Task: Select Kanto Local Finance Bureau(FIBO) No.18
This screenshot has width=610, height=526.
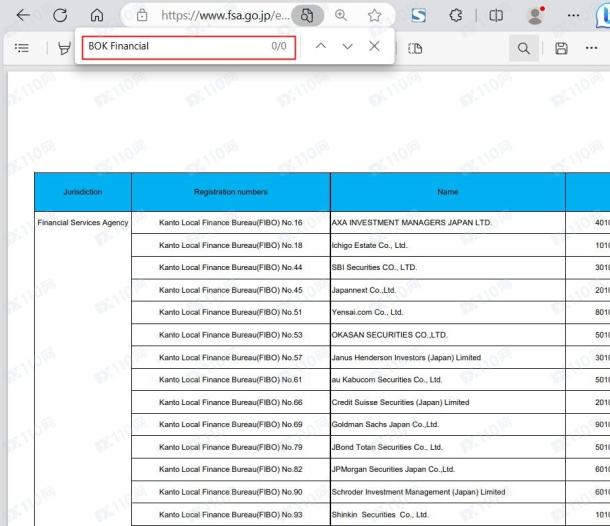Action: point(231,245)
